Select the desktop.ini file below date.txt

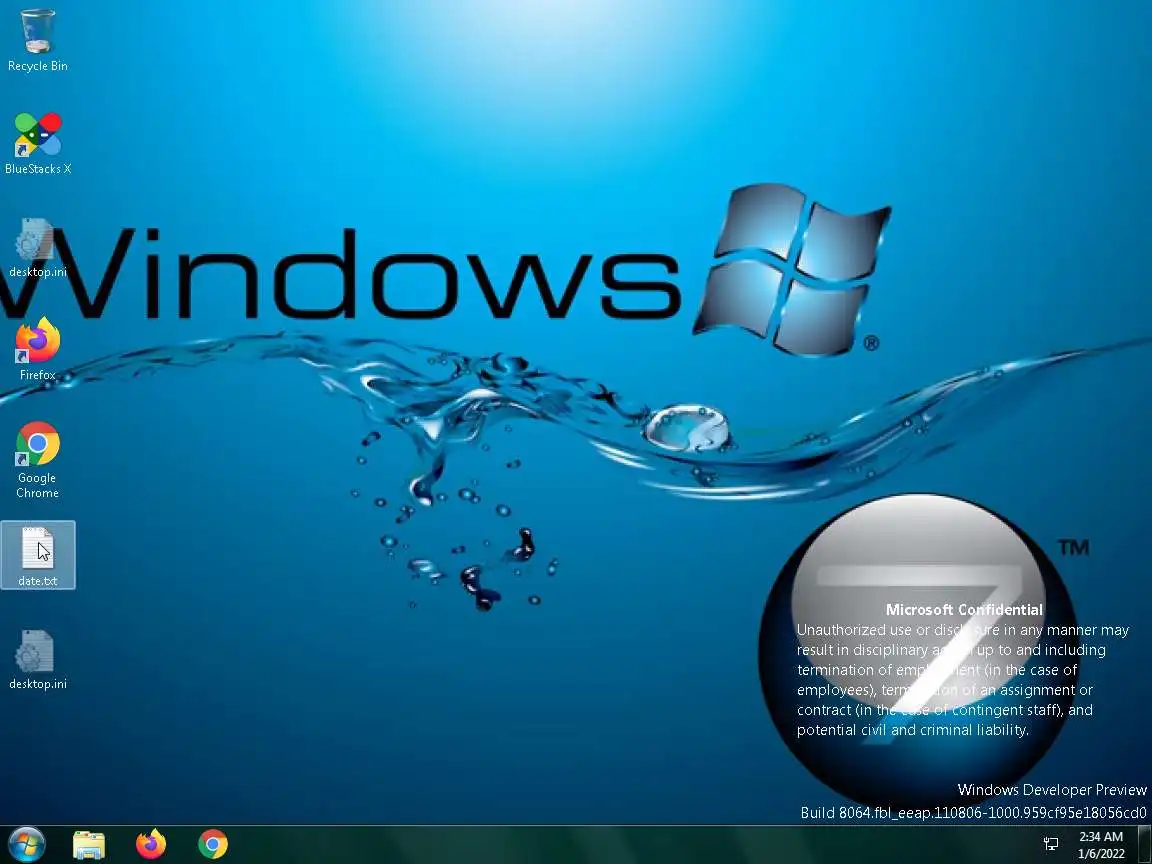37,660
